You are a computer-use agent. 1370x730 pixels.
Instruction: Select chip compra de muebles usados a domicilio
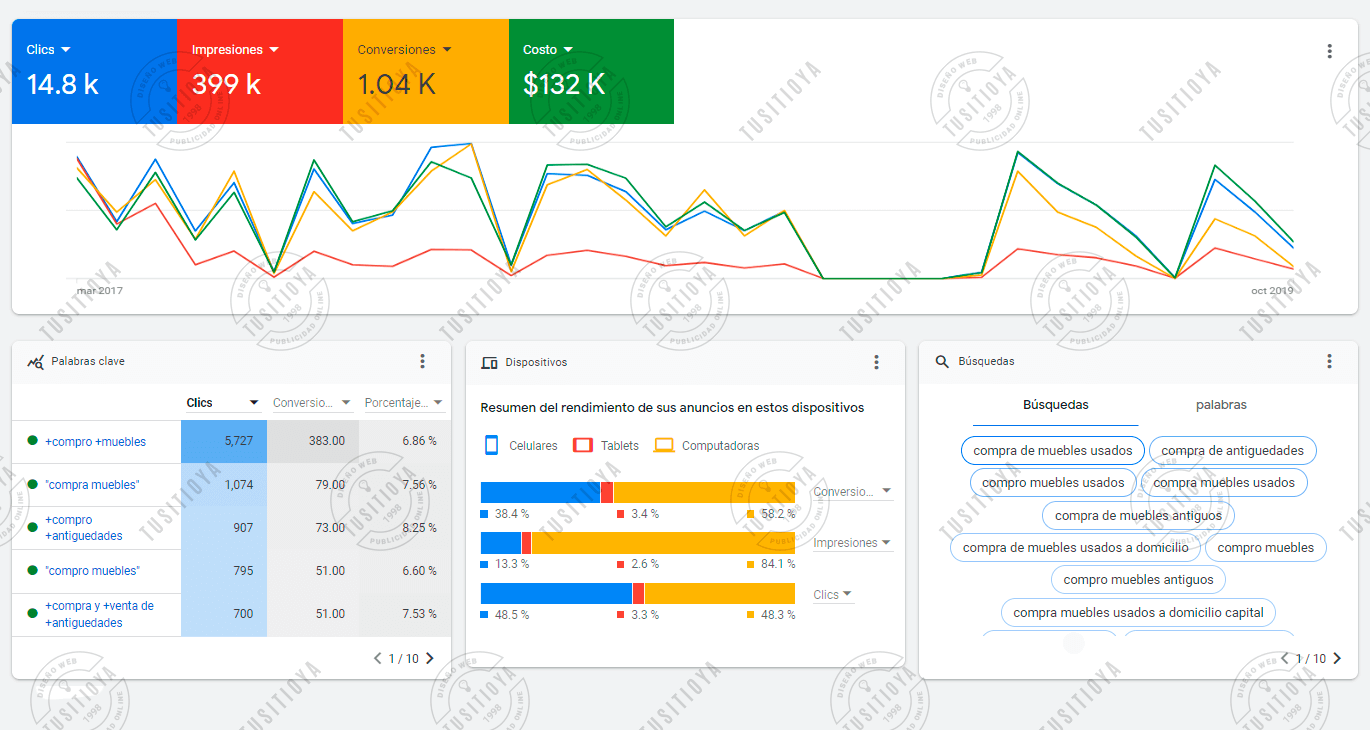click(1076, 547)
